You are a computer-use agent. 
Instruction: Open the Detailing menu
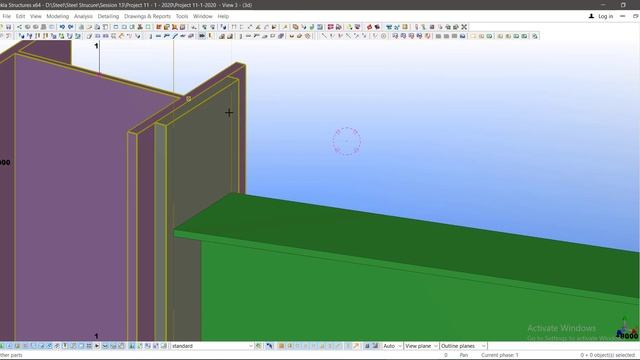(x=108, y=16)
